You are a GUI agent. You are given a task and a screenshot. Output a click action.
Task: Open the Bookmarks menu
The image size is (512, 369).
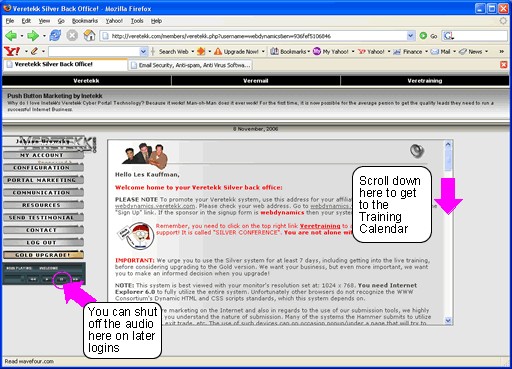tap(85, 21)
